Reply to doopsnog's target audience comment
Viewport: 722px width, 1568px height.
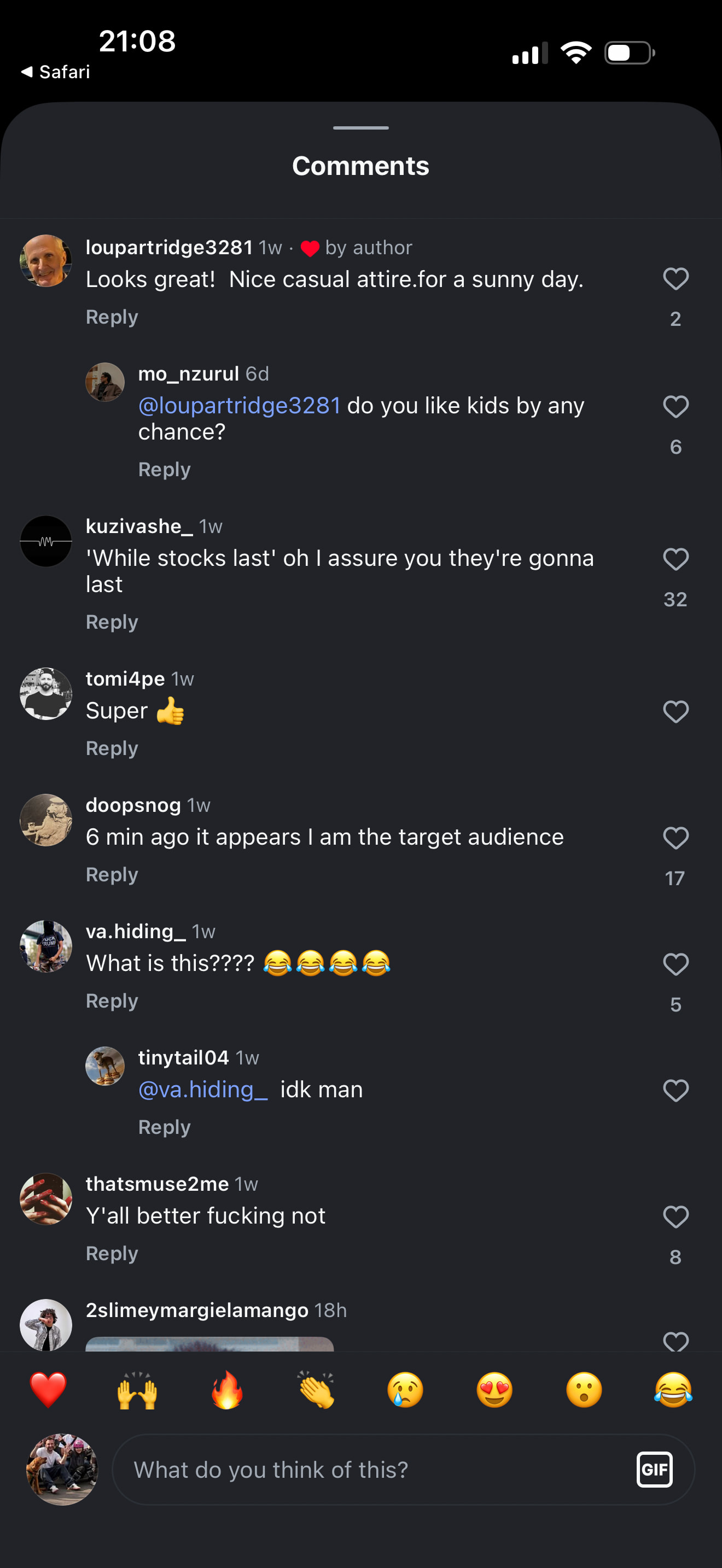[112, 875]
